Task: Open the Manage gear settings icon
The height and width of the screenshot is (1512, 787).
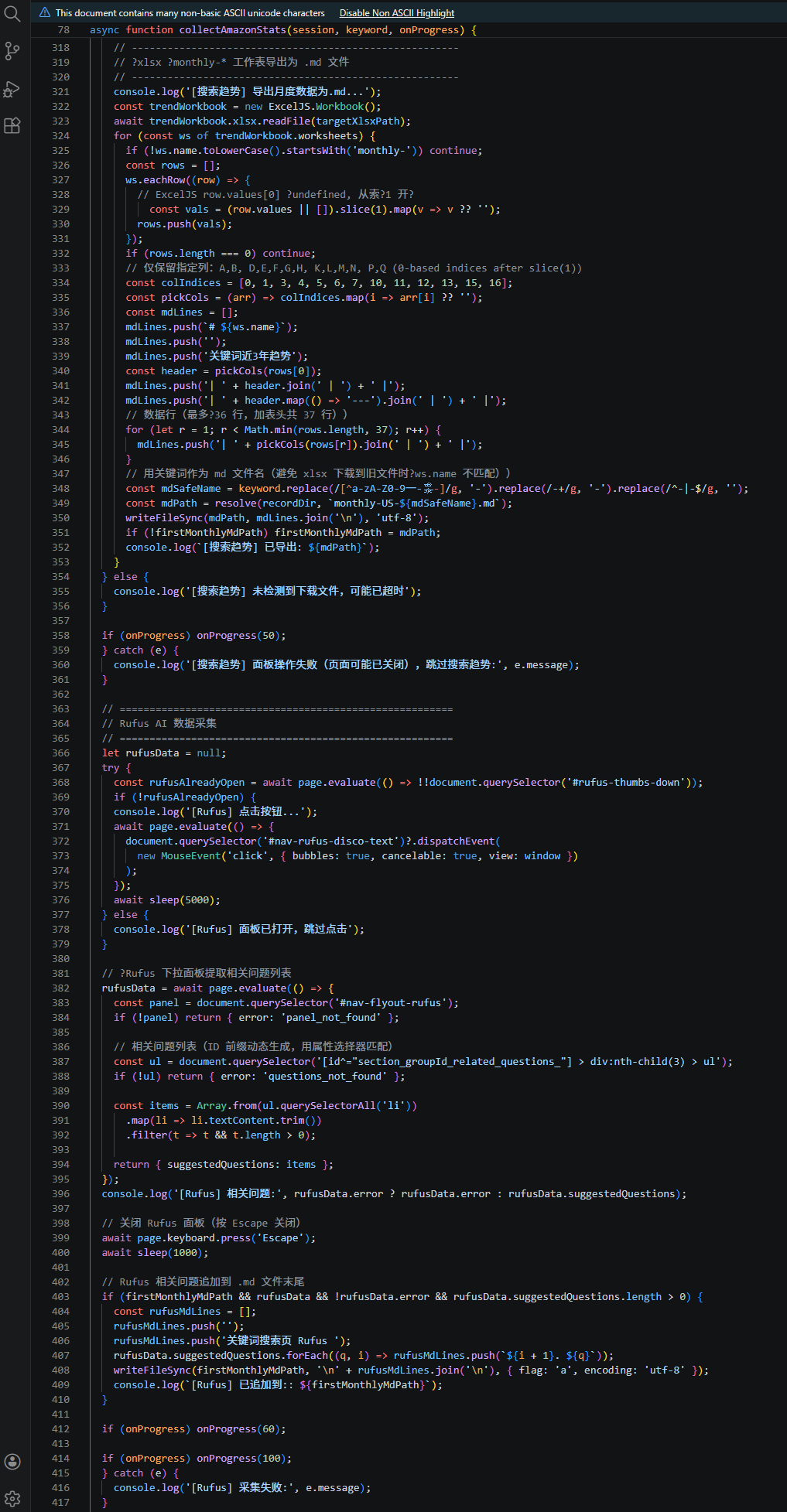Action: tap(12, 1498)
